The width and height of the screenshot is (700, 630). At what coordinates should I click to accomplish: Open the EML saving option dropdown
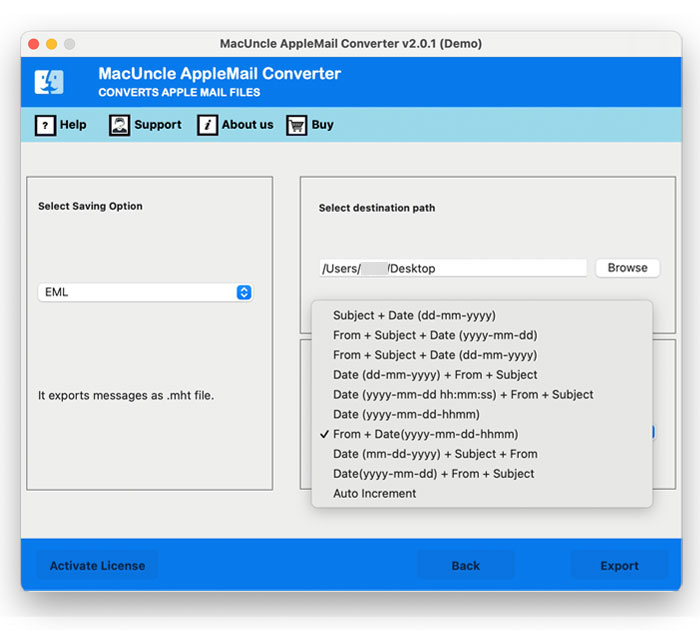tap(146, 292)
